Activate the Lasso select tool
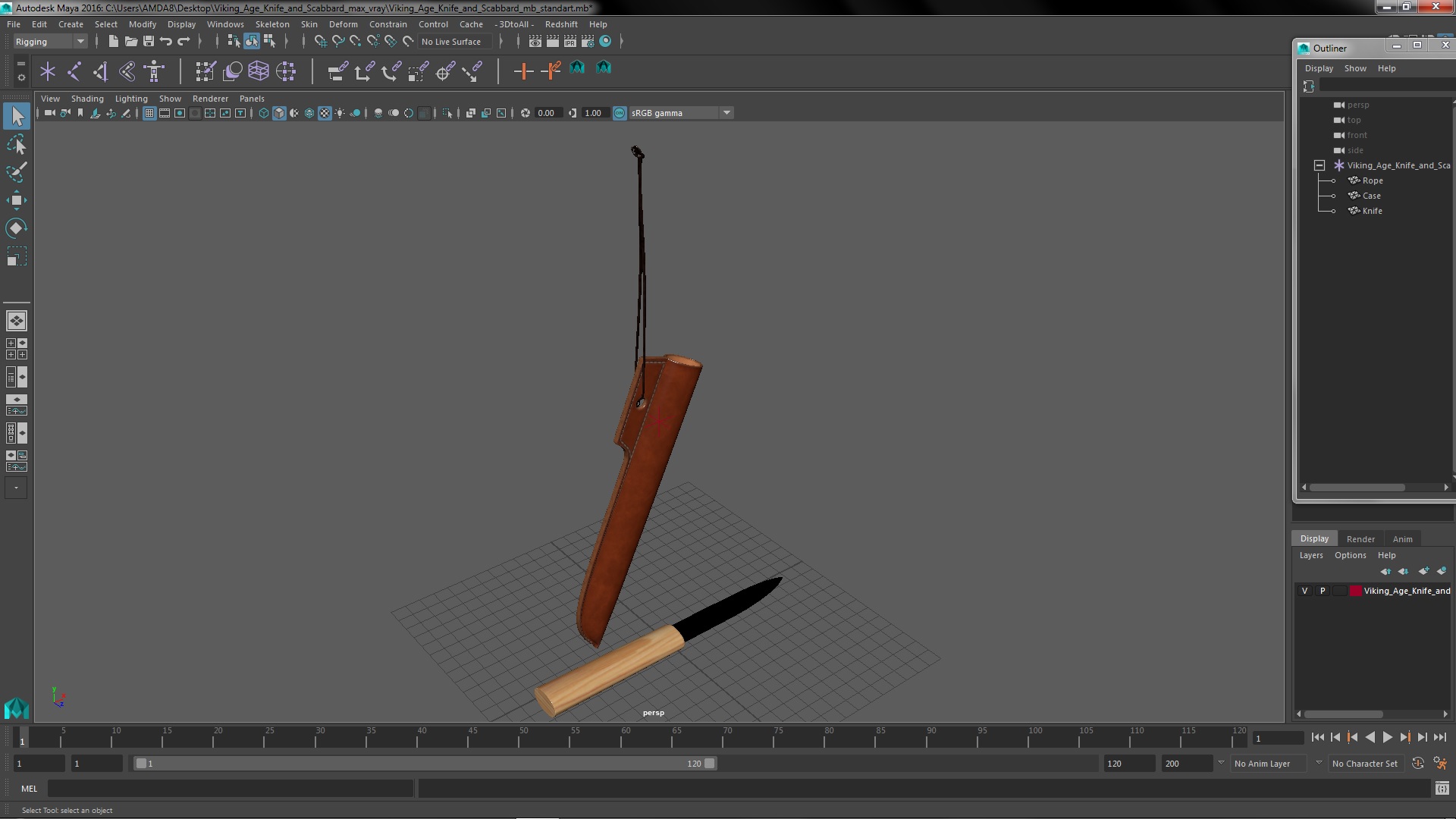 [x=17, y=144]
